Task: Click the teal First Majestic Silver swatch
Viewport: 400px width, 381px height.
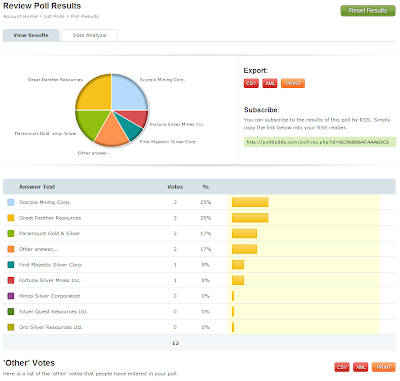Action: pos(11,265)
